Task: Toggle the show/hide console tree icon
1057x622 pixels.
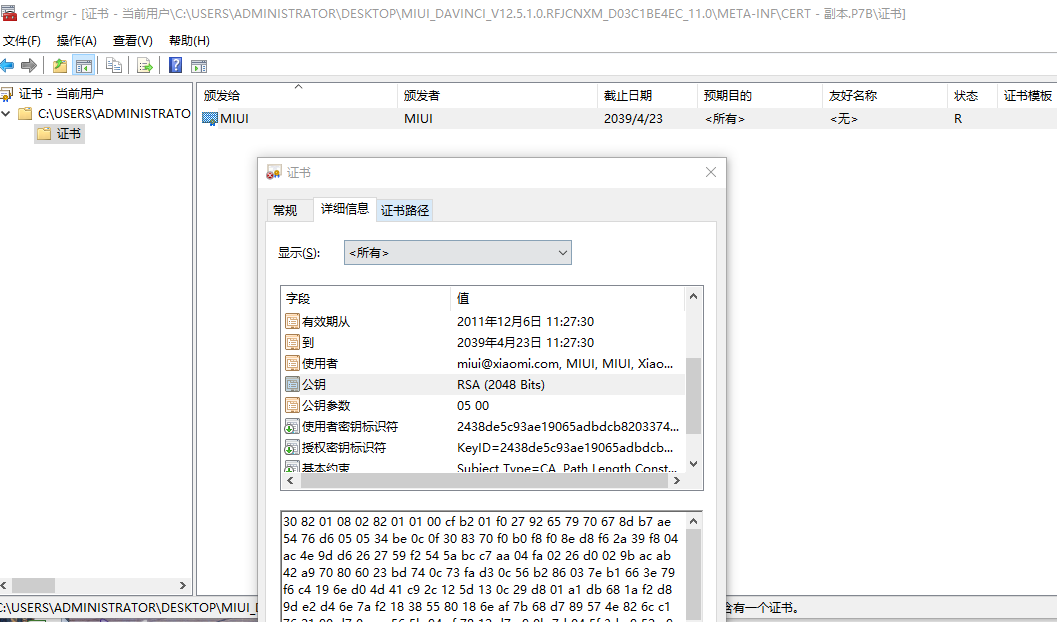Action: (x=84, y=65)
